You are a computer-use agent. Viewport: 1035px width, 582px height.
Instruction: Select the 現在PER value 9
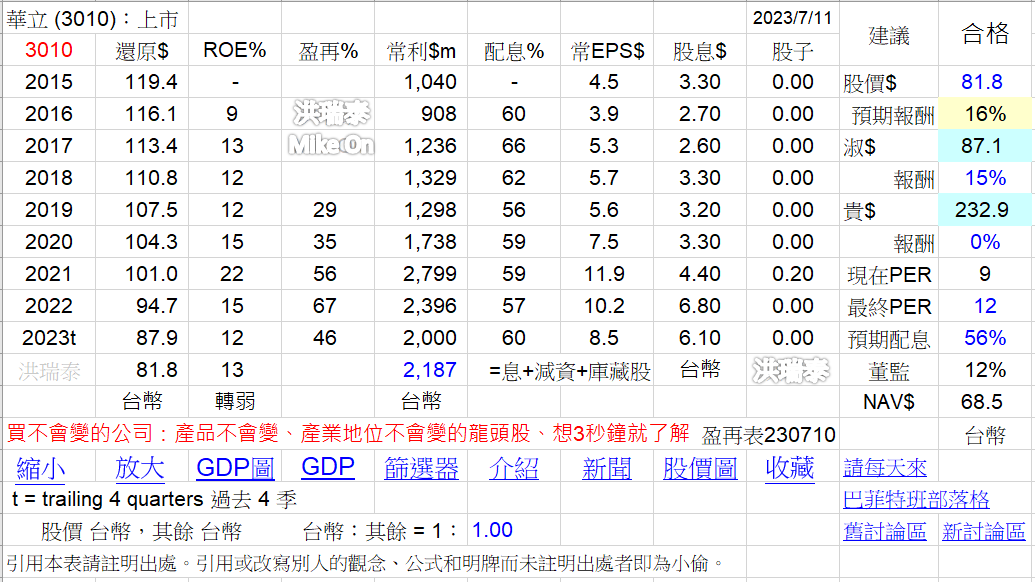[x=985, y=273]
